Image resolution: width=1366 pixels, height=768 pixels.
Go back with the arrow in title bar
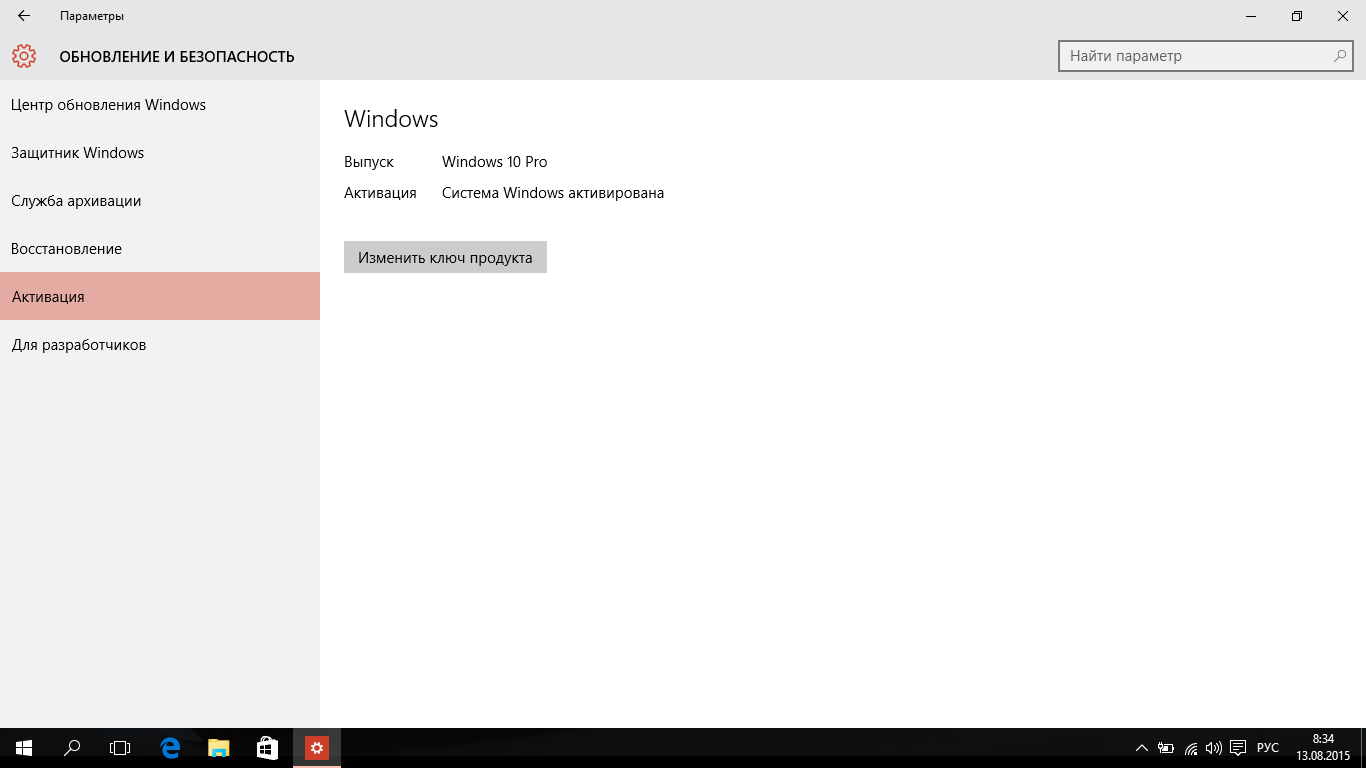coord(24,16)
